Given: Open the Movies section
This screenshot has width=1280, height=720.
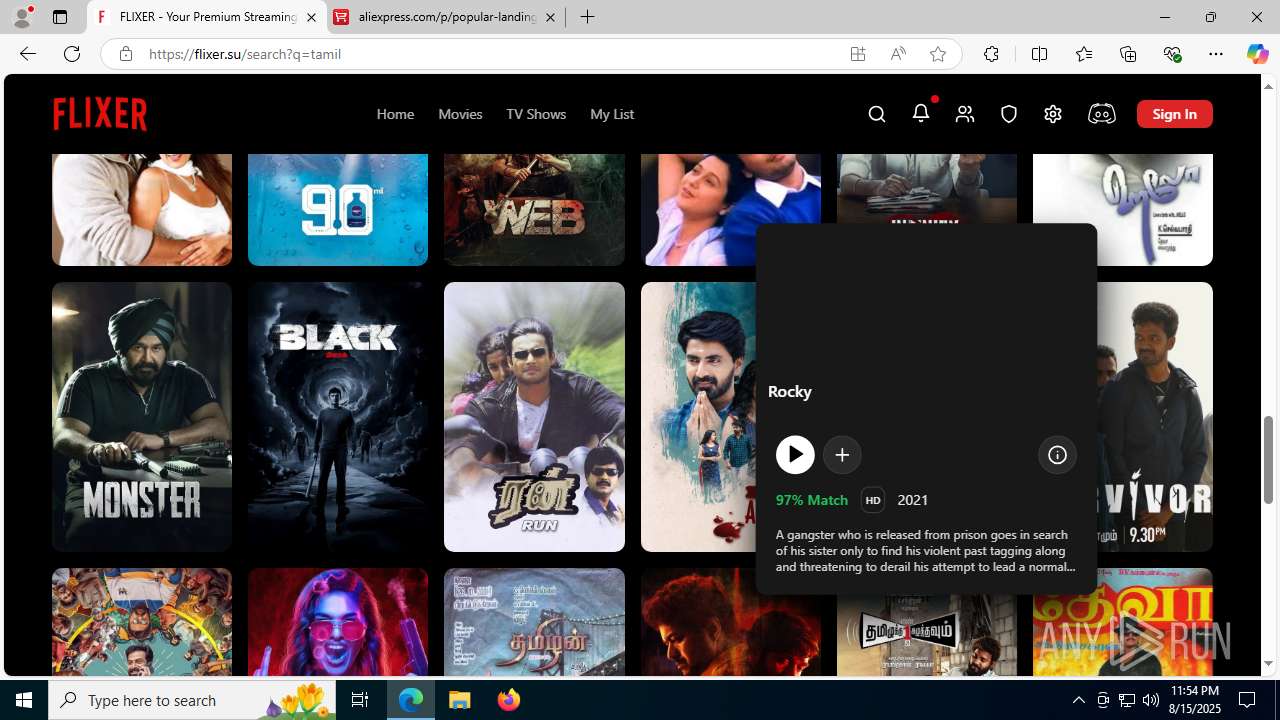Looking at the screenshot, I should [460, 114].
